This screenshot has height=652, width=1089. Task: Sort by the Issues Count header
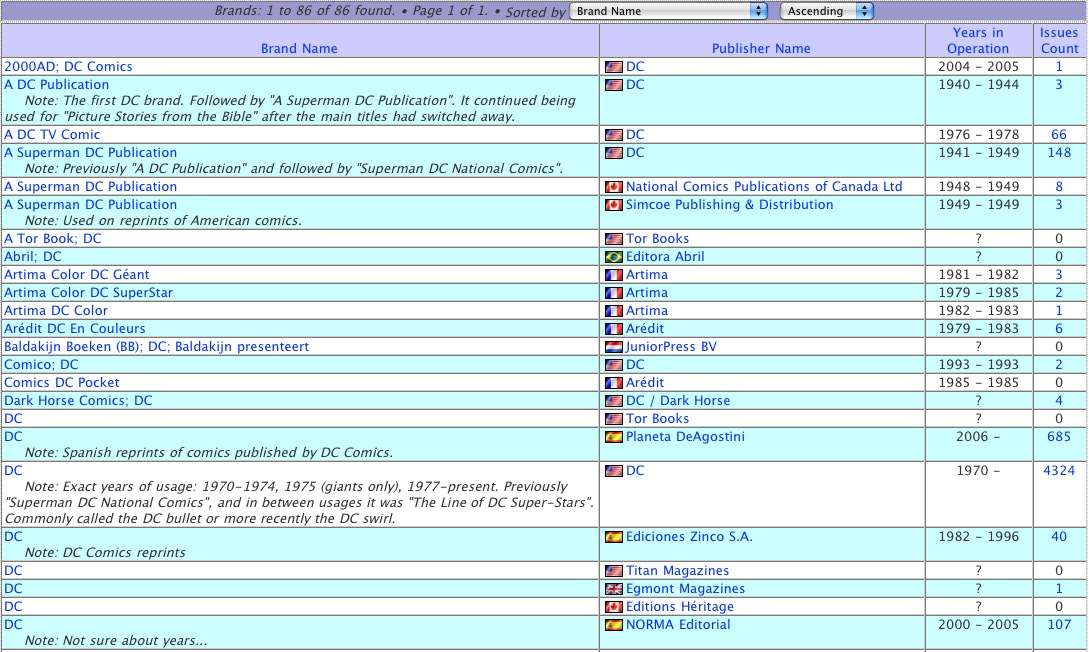point(1059,40)
